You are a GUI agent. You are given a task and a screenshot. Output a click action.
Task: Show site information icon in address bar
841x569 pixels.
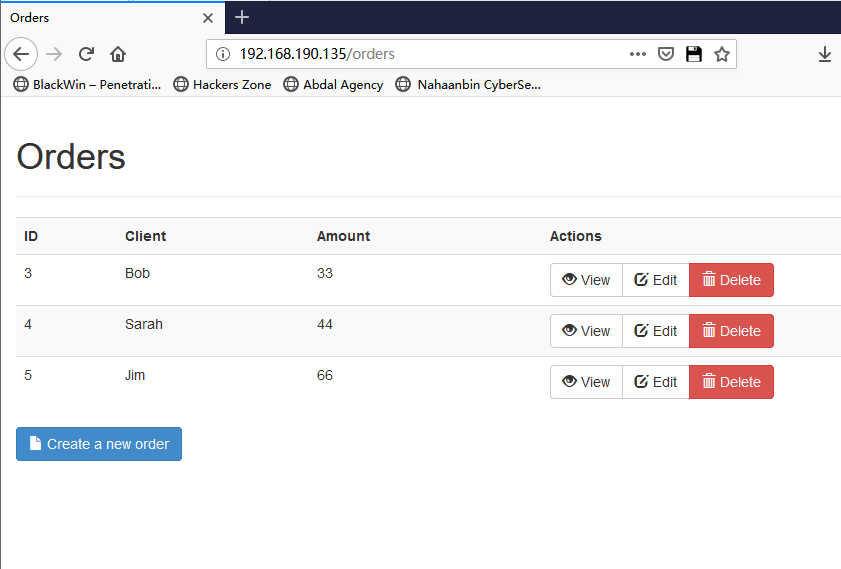tap(223, 54)
